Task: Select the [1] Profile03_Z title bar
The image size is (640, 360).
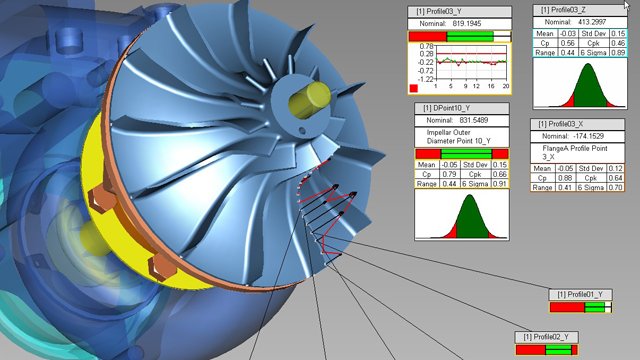Action: click(580, 10)
